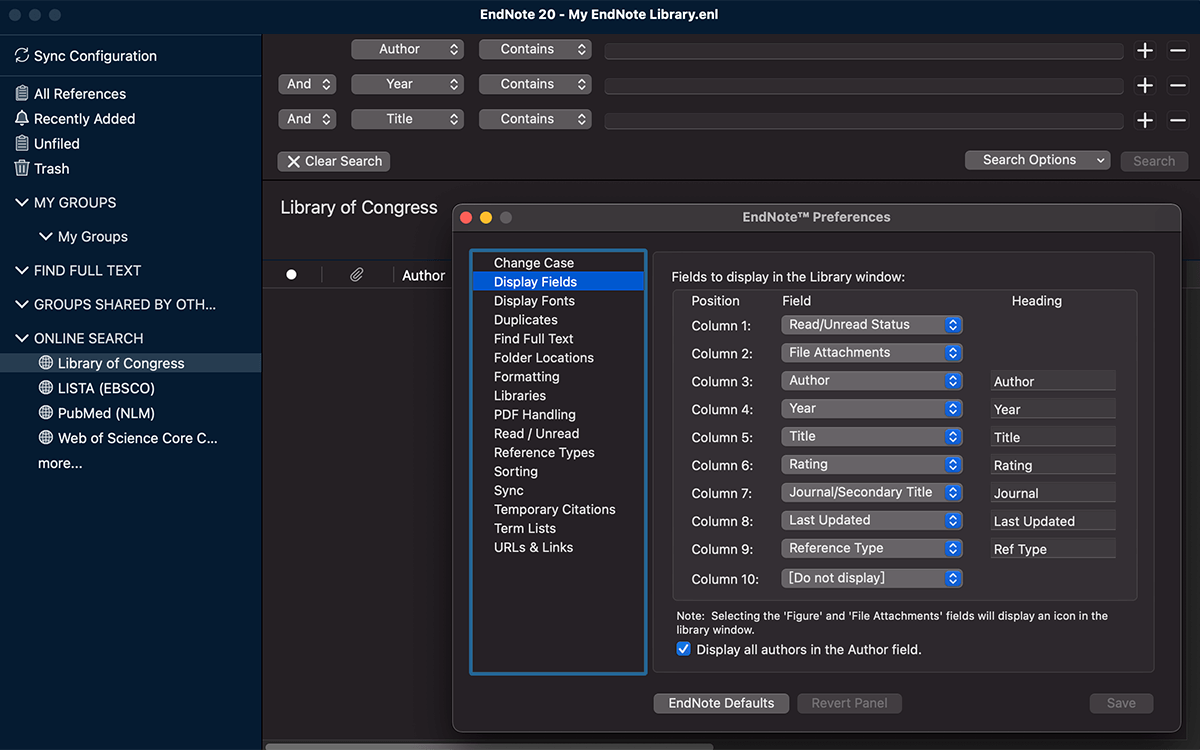Open the Author search field dropdown
The width and height of the screenshot is (1200, 750).
click(x=407, y=49)
